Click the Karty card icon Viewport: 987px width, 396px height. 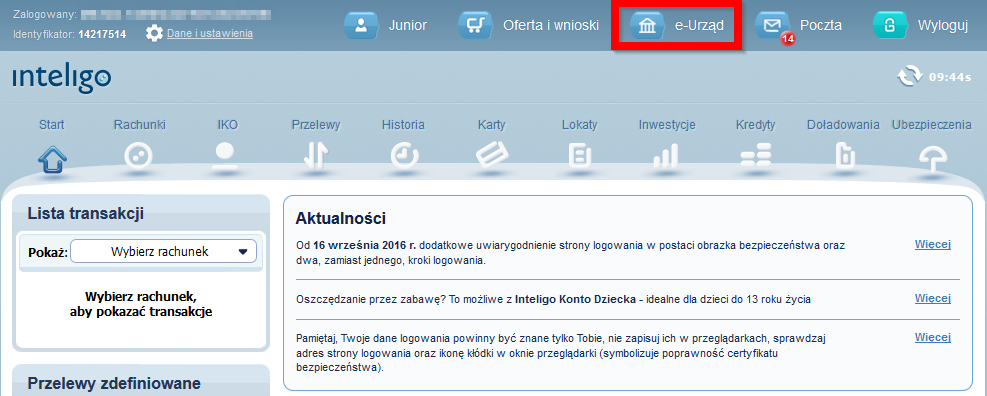(x=492, y=156)
